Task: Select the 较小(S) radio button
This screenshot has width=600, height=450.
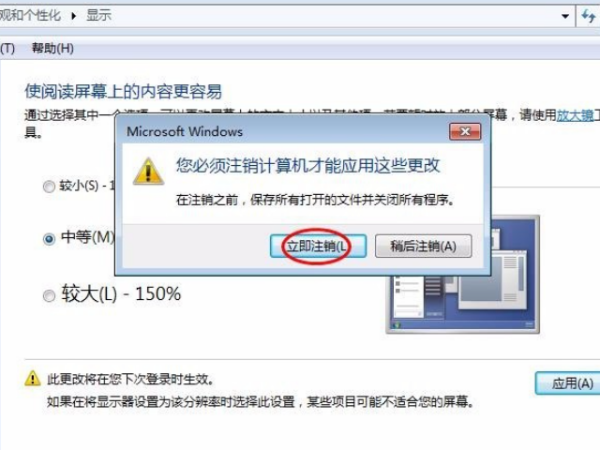Action: 49,187
